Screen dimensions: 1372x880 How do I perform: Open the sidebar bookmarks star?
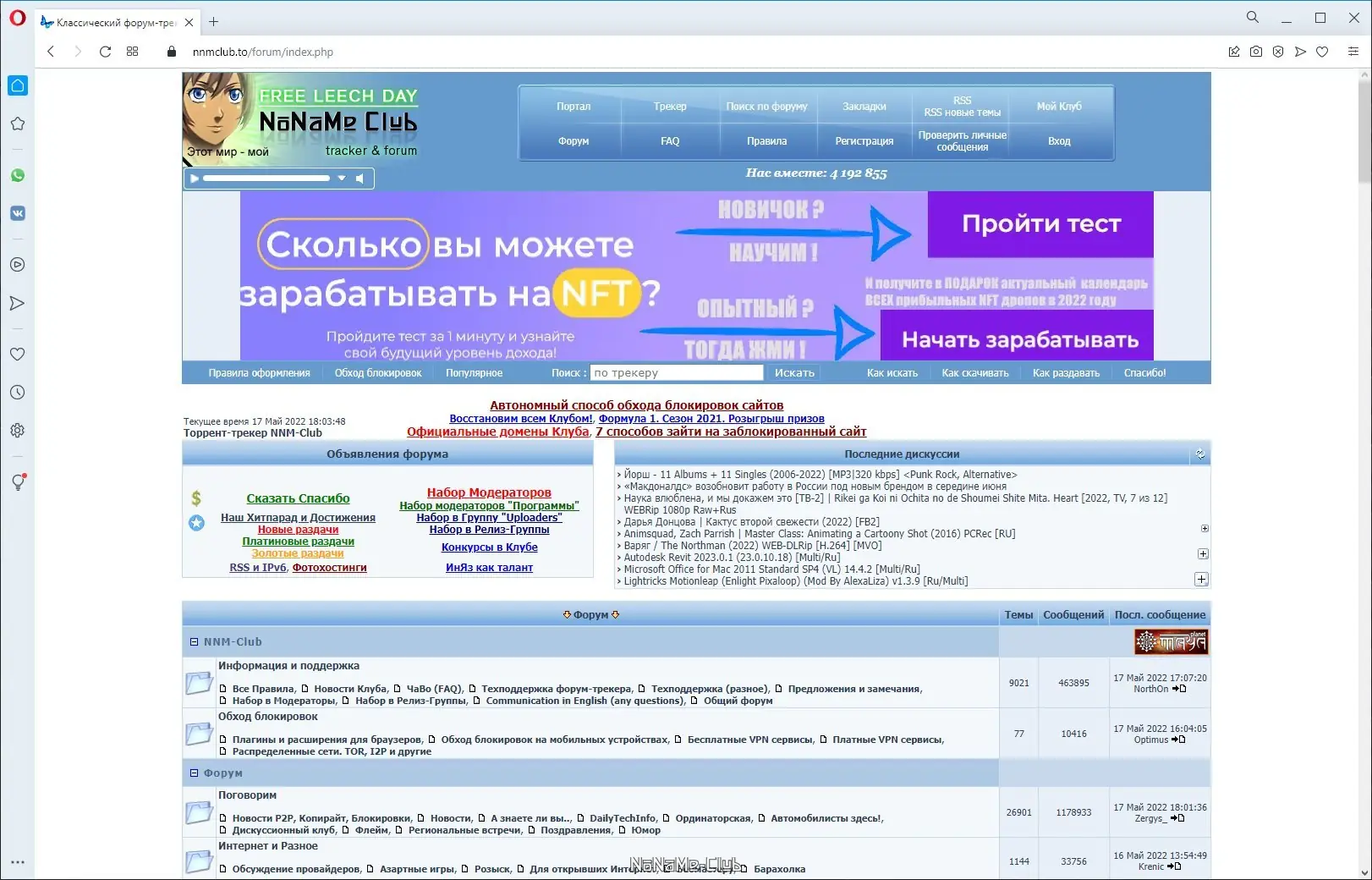click(x=17, y=124)
